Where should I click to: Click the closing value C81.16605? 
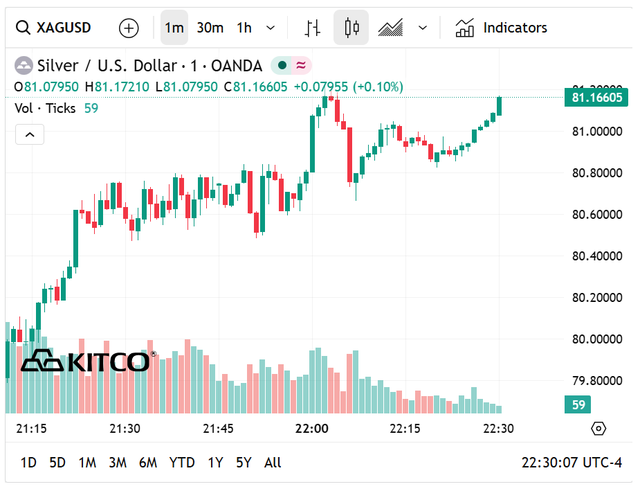(256, 87)
